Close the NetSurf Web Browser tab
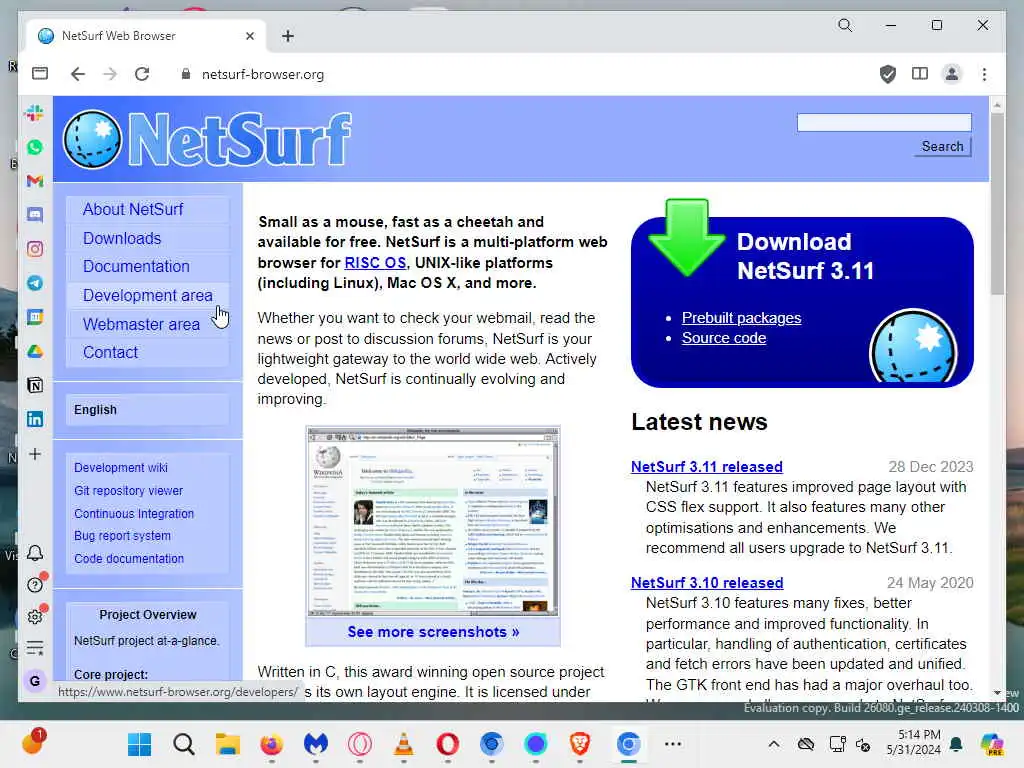This screenshot has height=768, width=1024. tap(249, 36)
